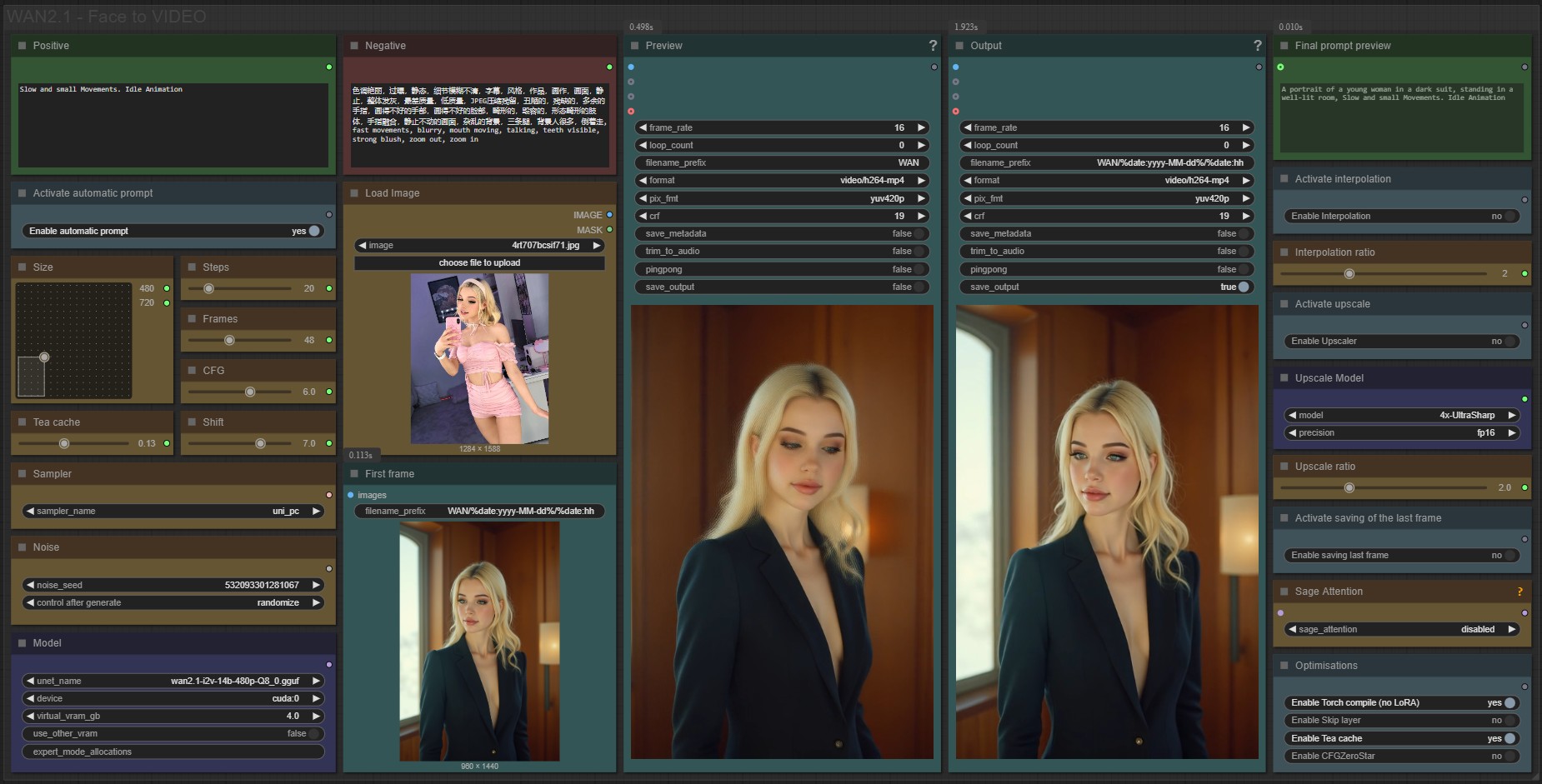Open the image file selector 4rt707bcsif71.jpg

pos(479,246)
